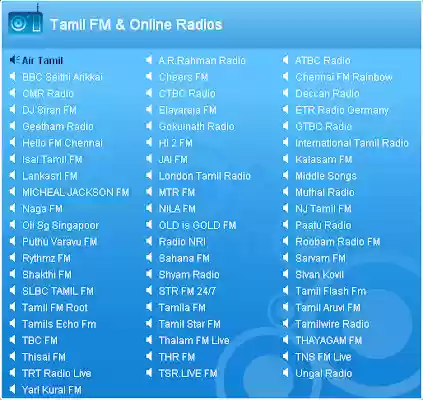
Task: Click speaker icon next to CMR Radio
Action: pos(13,93)
